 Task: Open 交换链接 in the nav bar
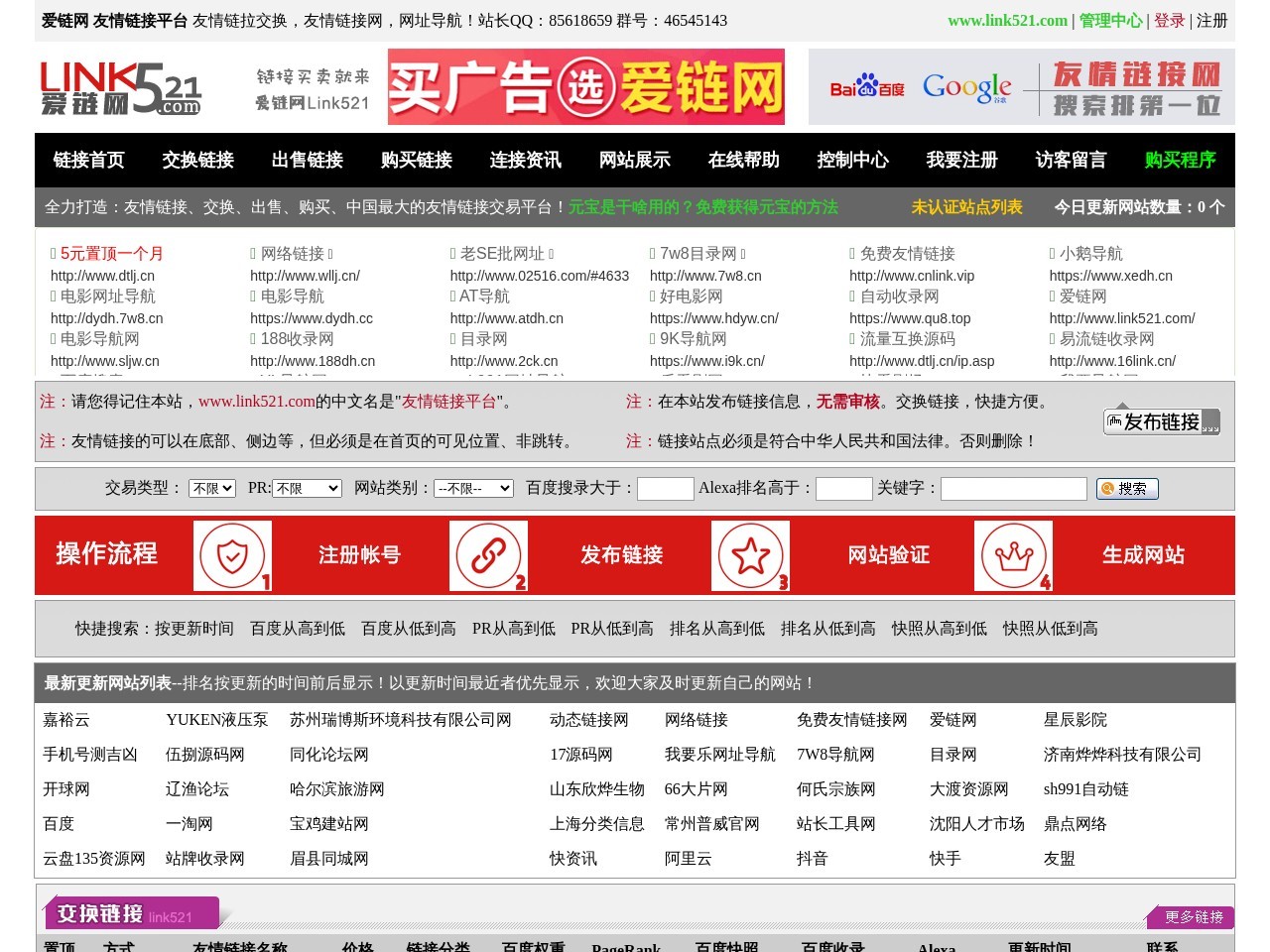coord(198,160)
